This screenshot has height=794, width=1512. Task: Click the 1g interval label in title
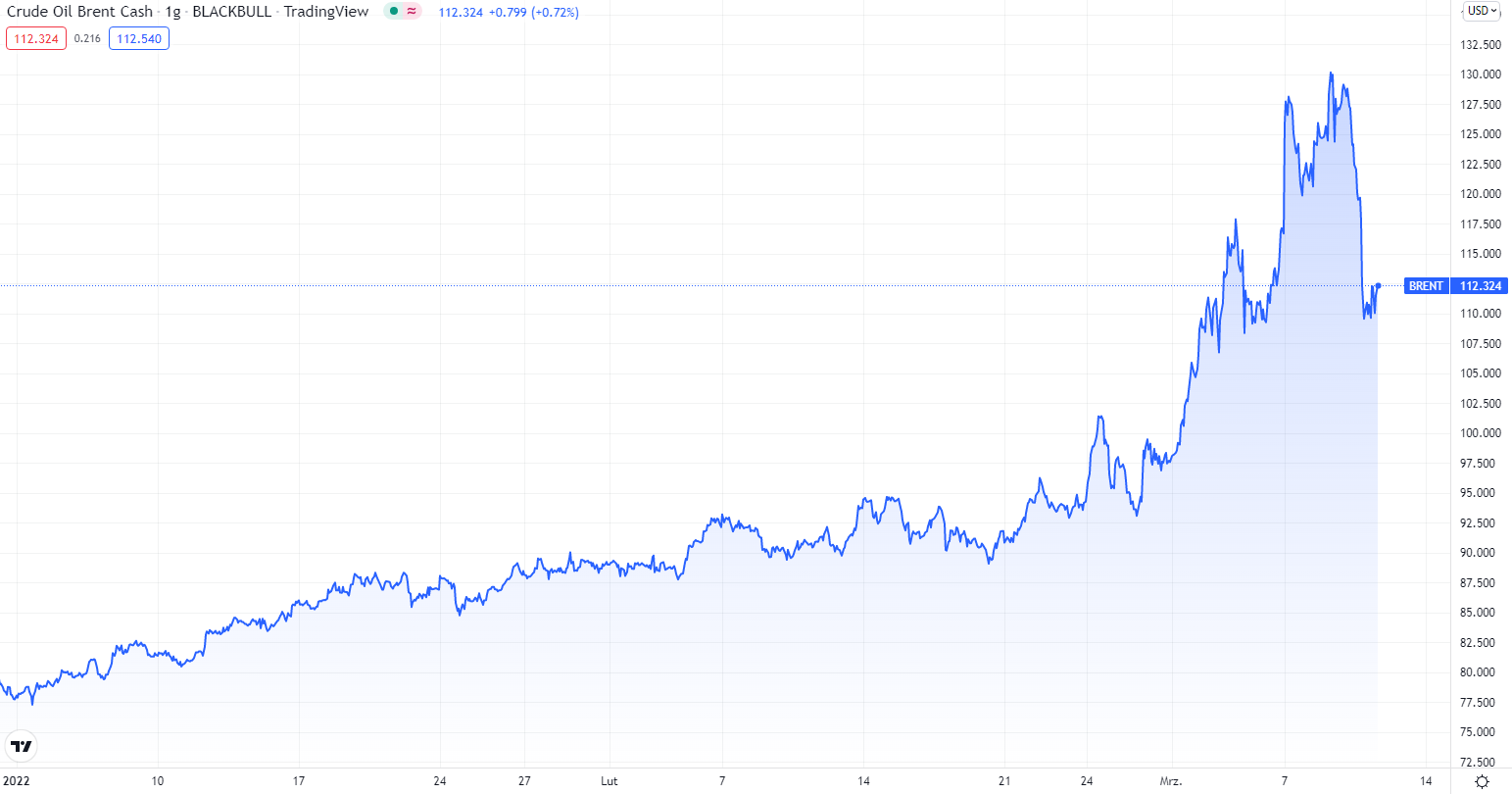172,12
